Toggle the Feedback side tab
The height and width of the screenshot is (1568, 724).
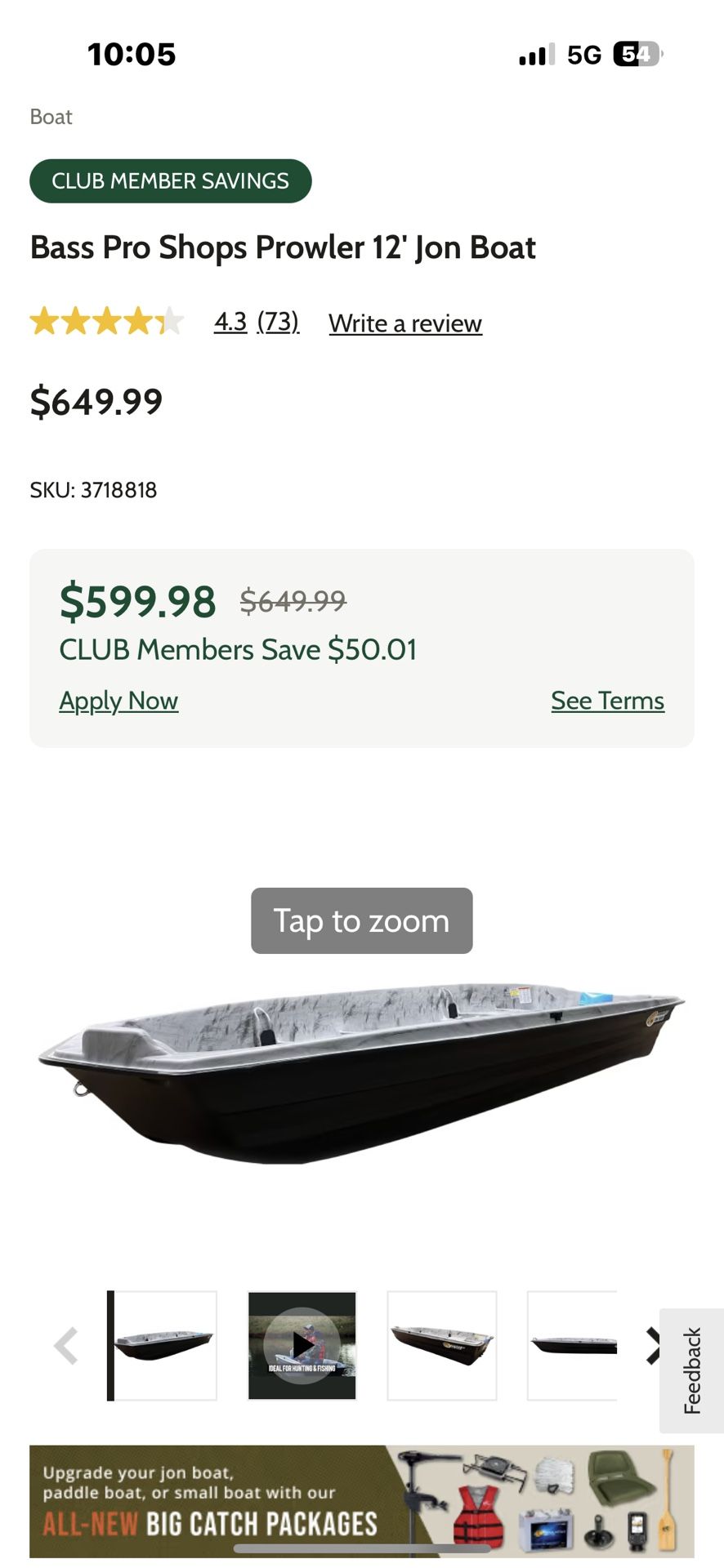tap(692, 1370)
